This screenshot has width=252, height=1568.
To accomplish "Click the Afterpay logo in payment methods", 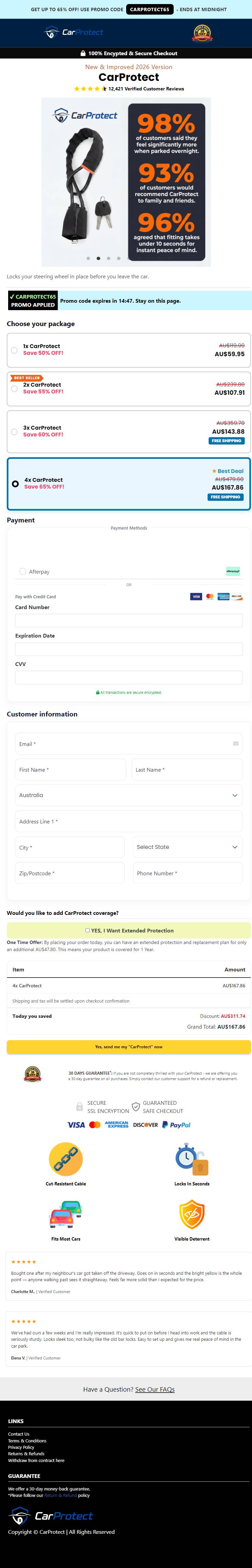I will coord(232,571).
